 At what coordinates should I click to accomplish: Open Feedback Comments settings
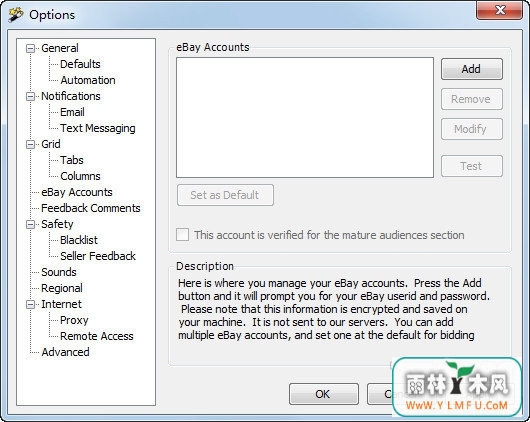click(91, 208)
